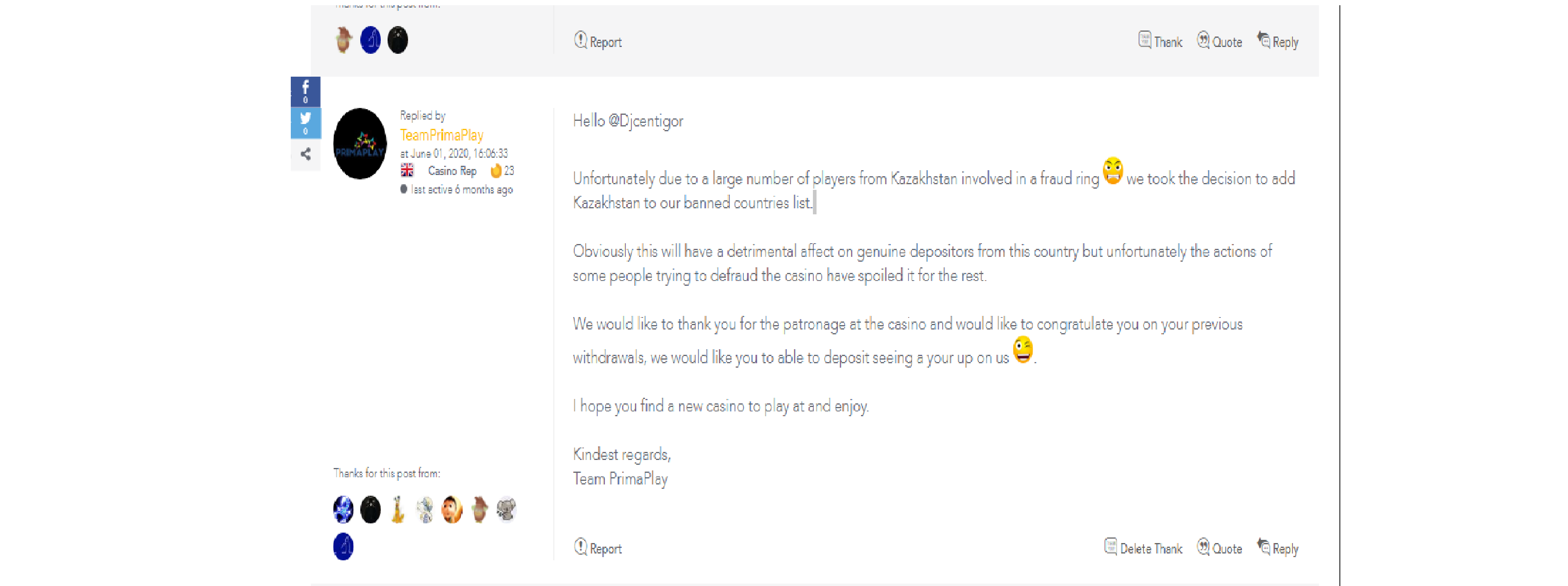Open TeamPrimaPlay profile link
The width and height of the screenshot is (1568, 586).
tap(441, 135)
